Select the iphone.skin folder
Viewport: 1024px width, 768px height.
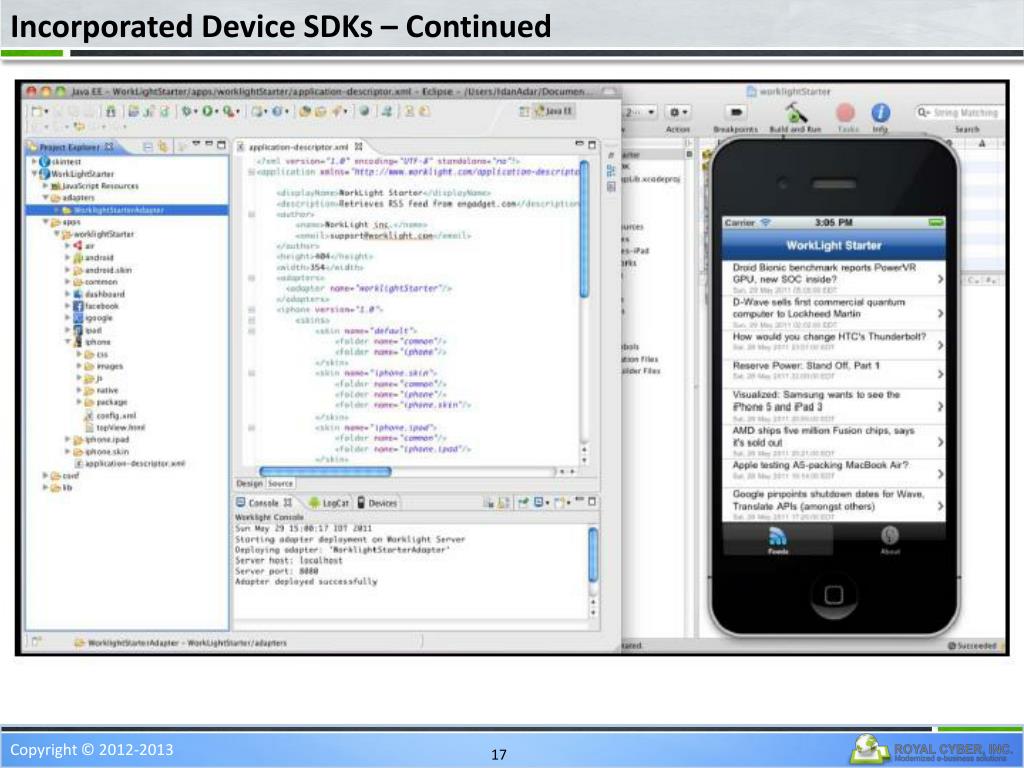click(101, 451)
